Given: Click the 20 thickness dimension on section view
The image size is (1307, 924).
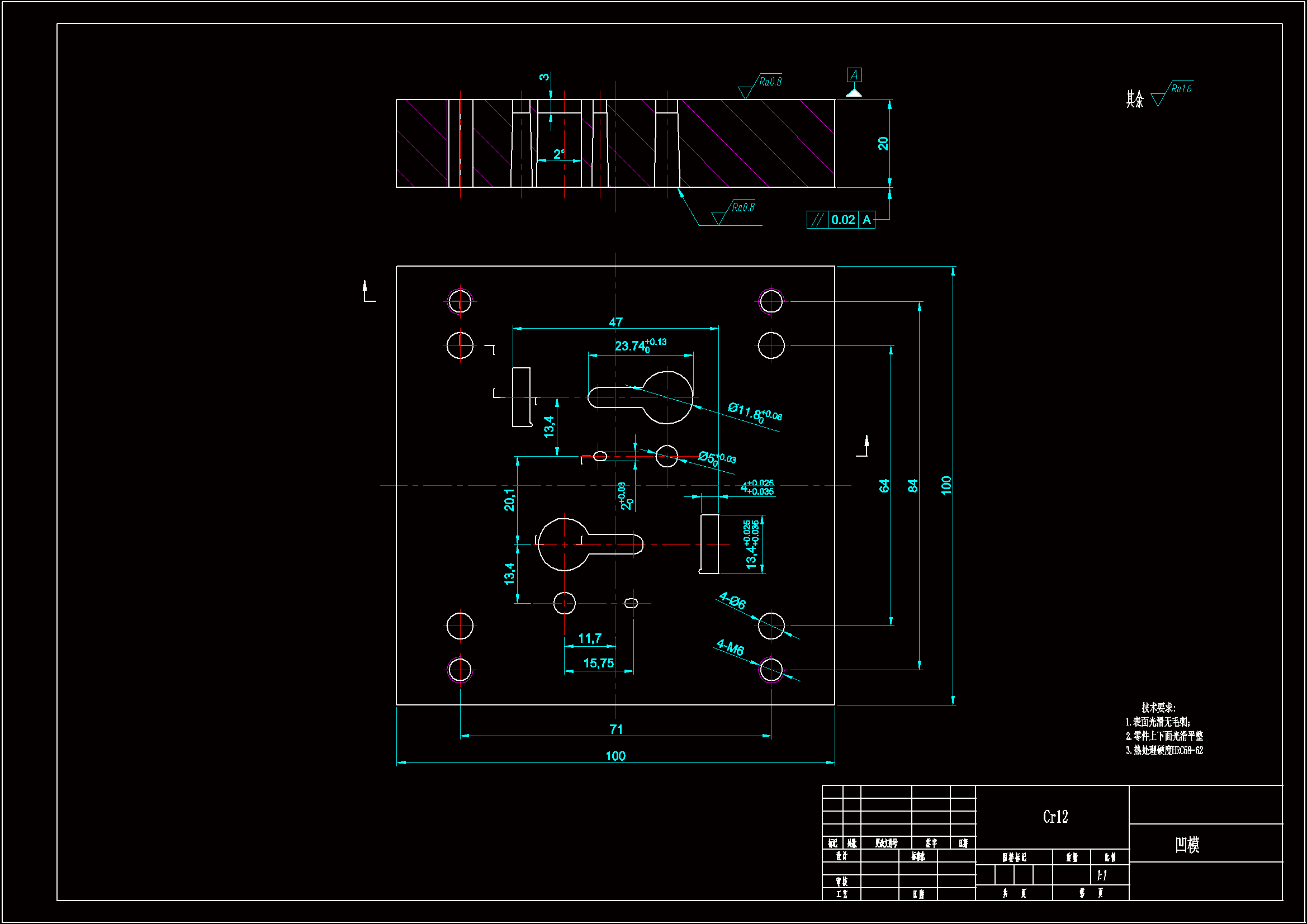Looking at the screenshot, I should point(883,144).
